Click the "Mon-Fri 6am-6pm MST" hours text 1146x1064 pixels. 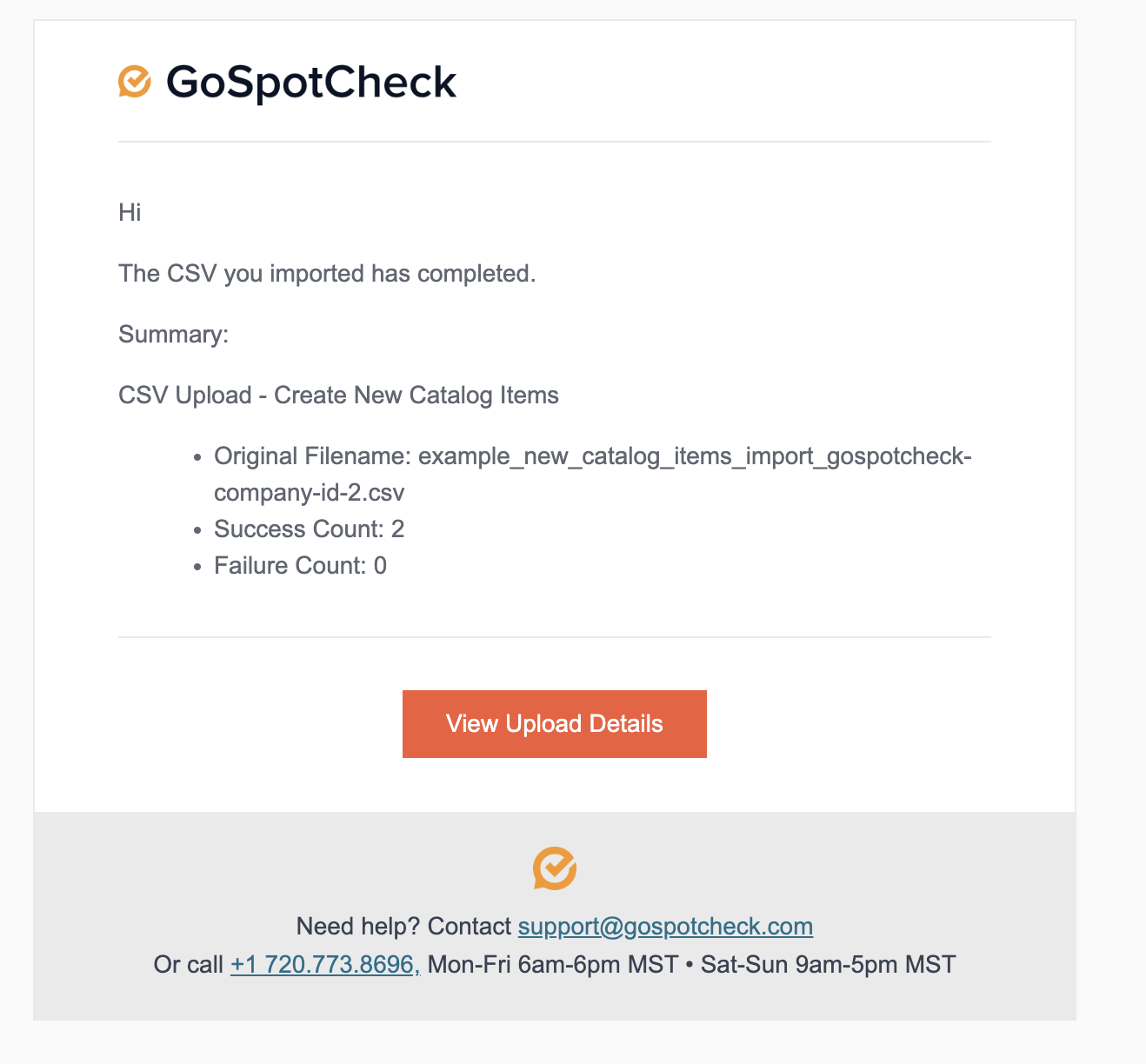pyautogui.click(x=553, y=965)
